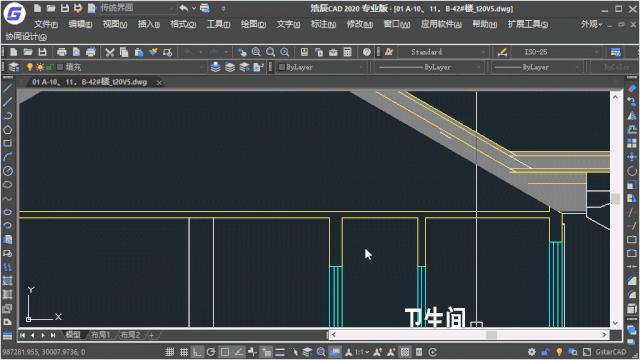
Task: Toggle Object Snap Tracking in status bar
Action: click(x=239, y=352)
